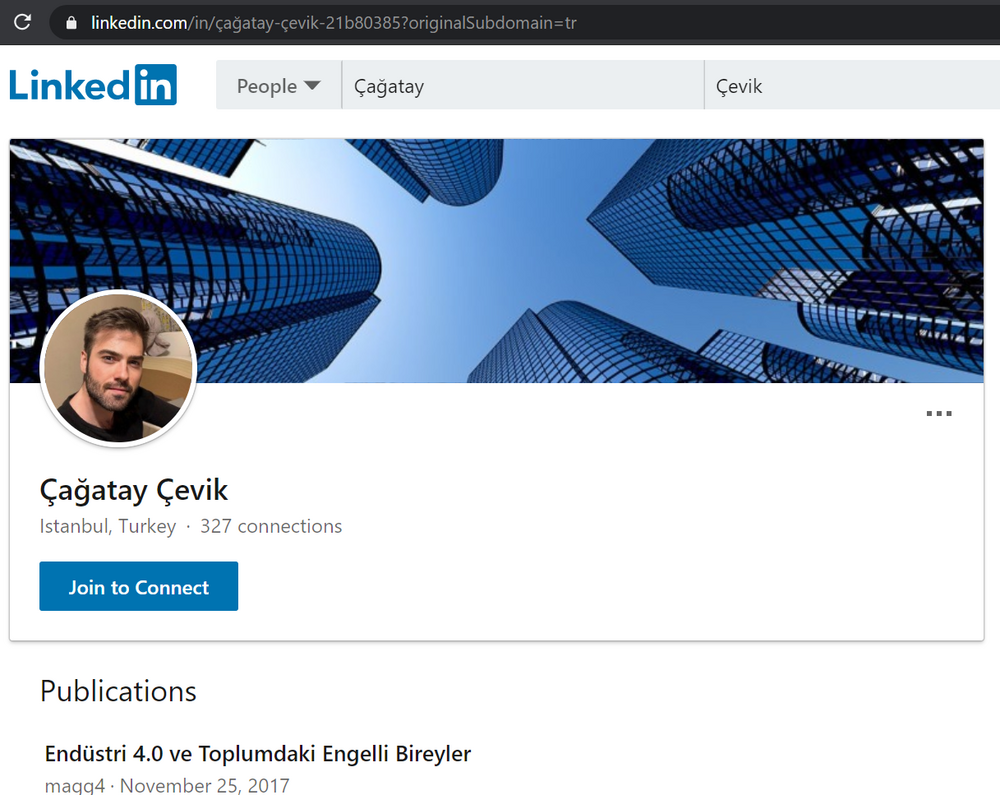Click the magg4 November 25, 2017 line
1000x795 pixels.
[167, 785]
